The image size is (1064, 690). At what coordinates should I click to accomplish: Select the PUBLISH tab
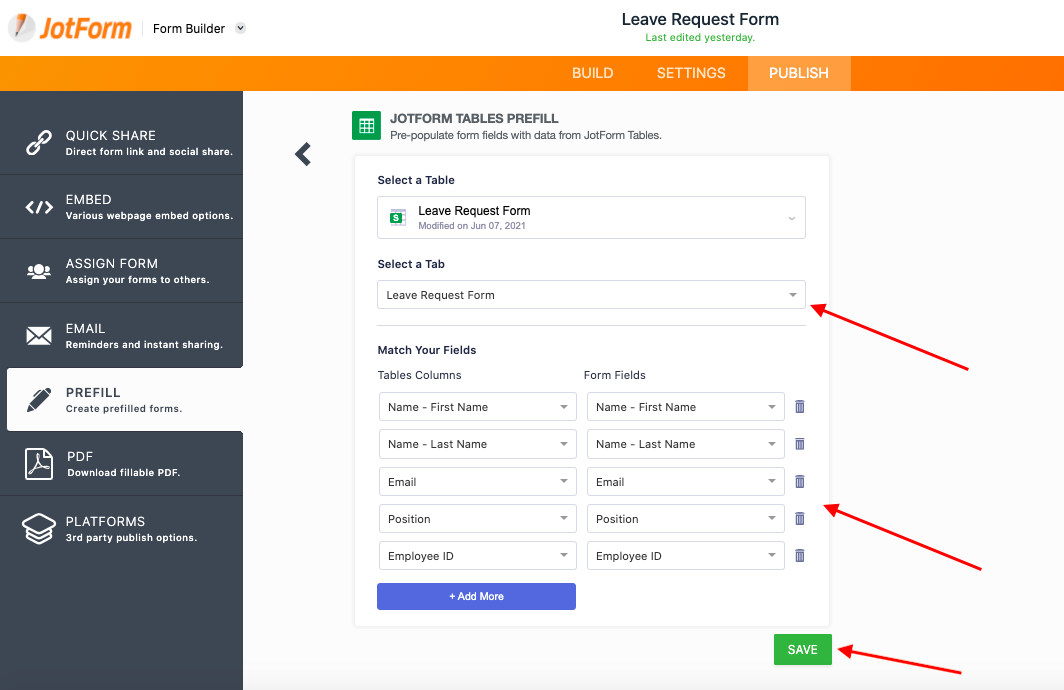(799, 73)
